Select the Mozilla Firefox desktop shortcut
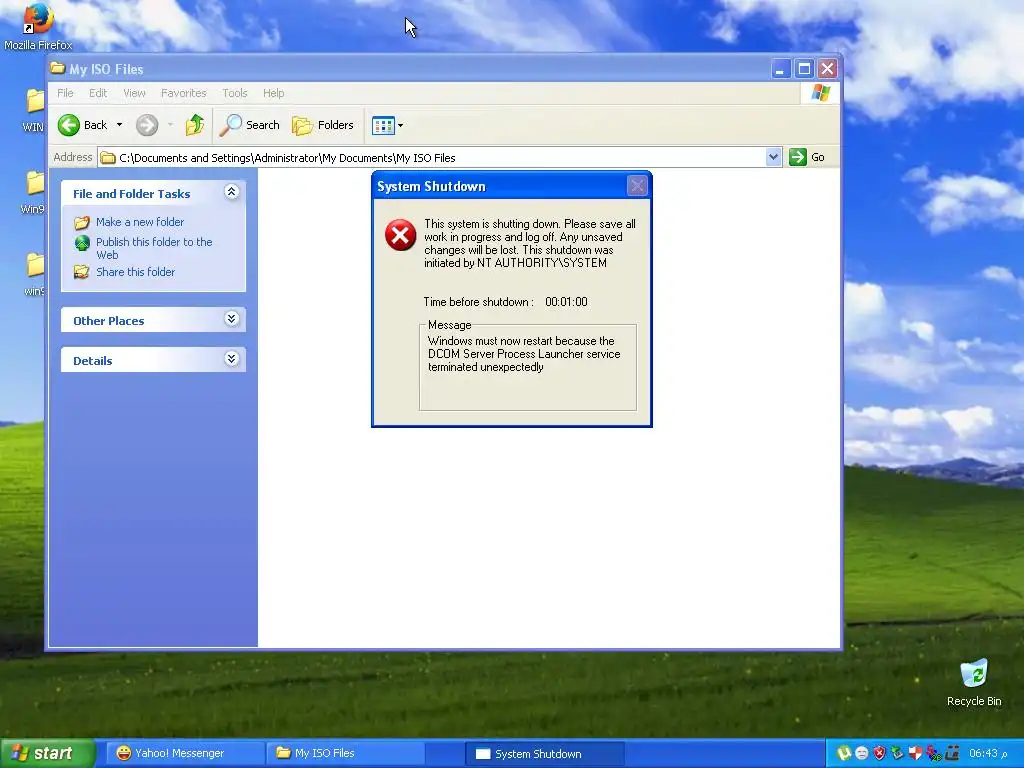Screen dimensions: 1024x768 click(x=38, y=26)
